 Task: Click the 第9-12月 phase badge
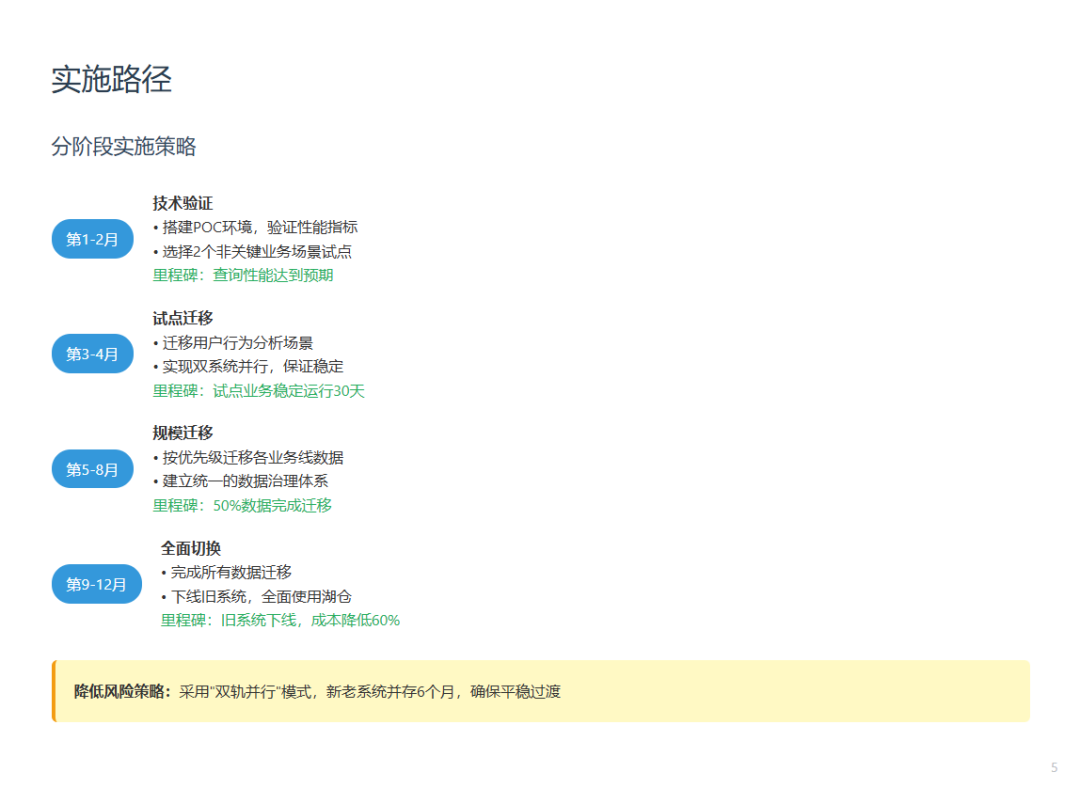96,584
